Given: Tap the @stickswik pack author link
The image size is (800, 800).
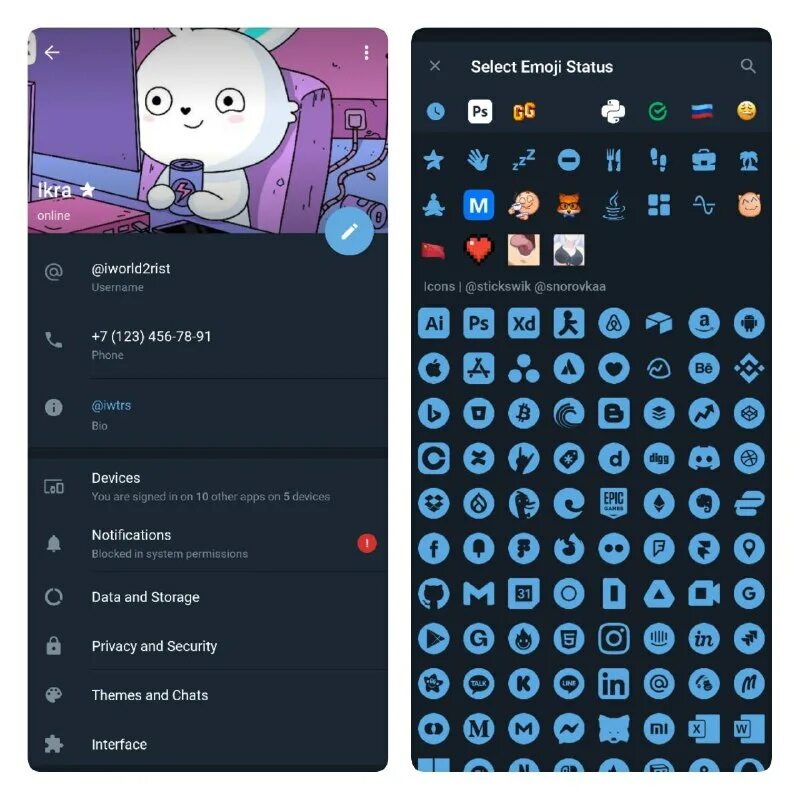Looking at the screenshot, I should pyautogui.click(x=498, y=286).
